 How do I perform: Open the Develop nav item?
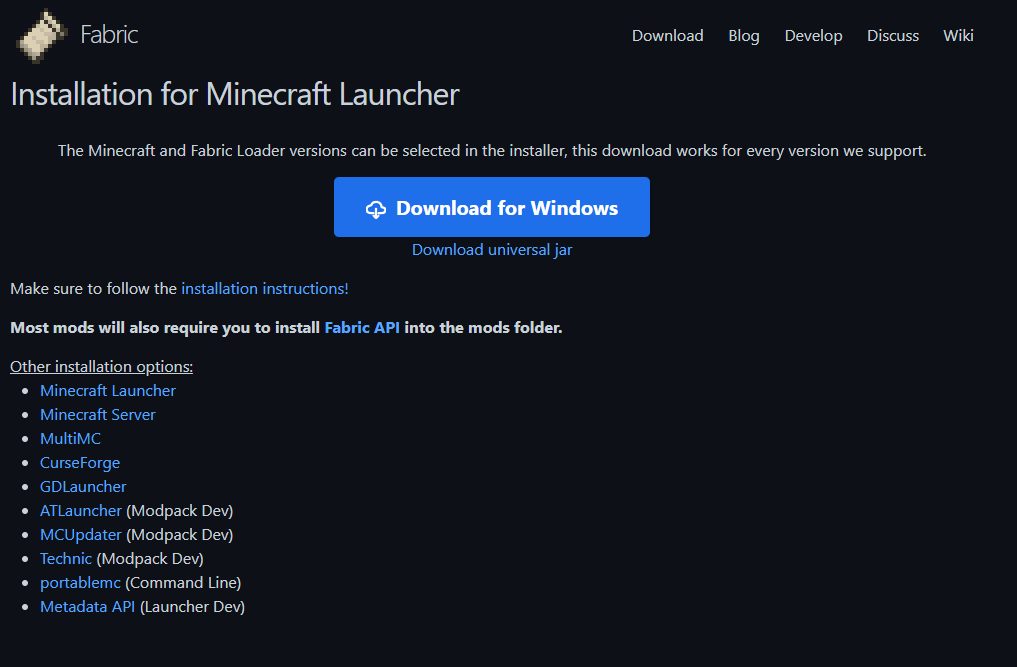pos(813,36)
